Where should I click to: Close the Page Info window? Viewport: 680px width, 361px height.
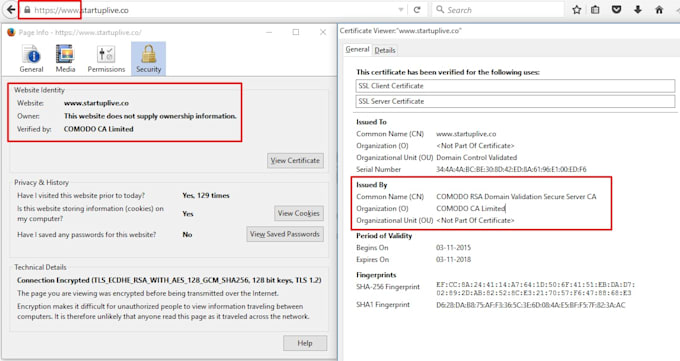tap(323, 32)
